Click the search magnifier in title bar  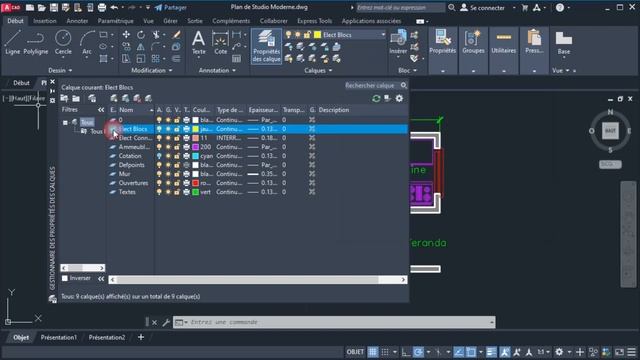pyautogui.click(x=451, y=7)
